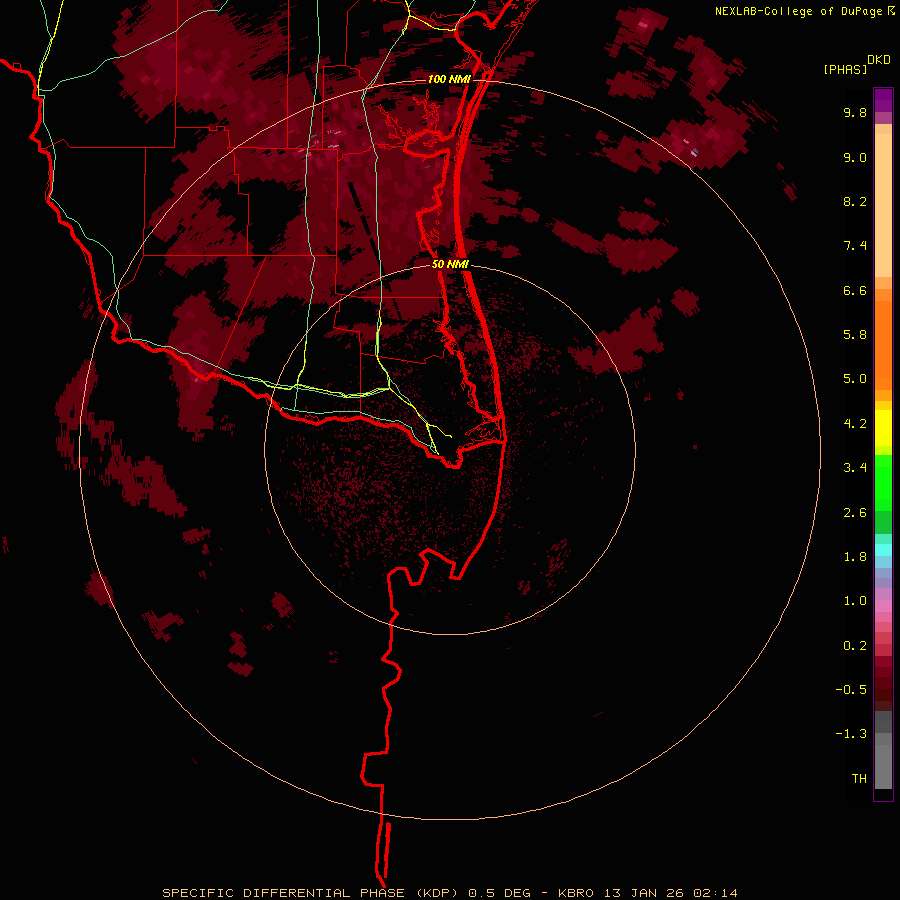
Task: Click the 1.8 scale value
Action: [x=855, y=557]
